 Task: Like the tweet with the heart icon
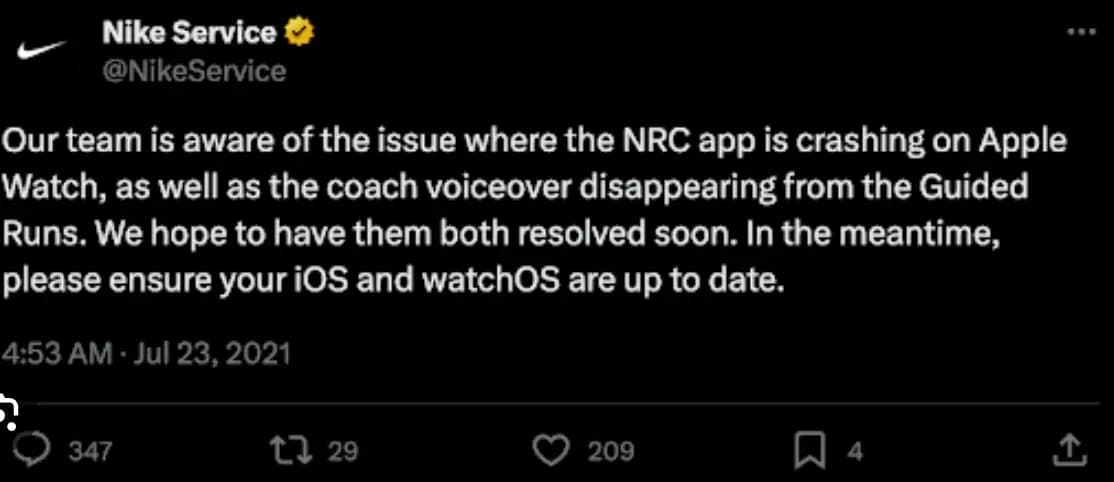(x=551, y=451)
